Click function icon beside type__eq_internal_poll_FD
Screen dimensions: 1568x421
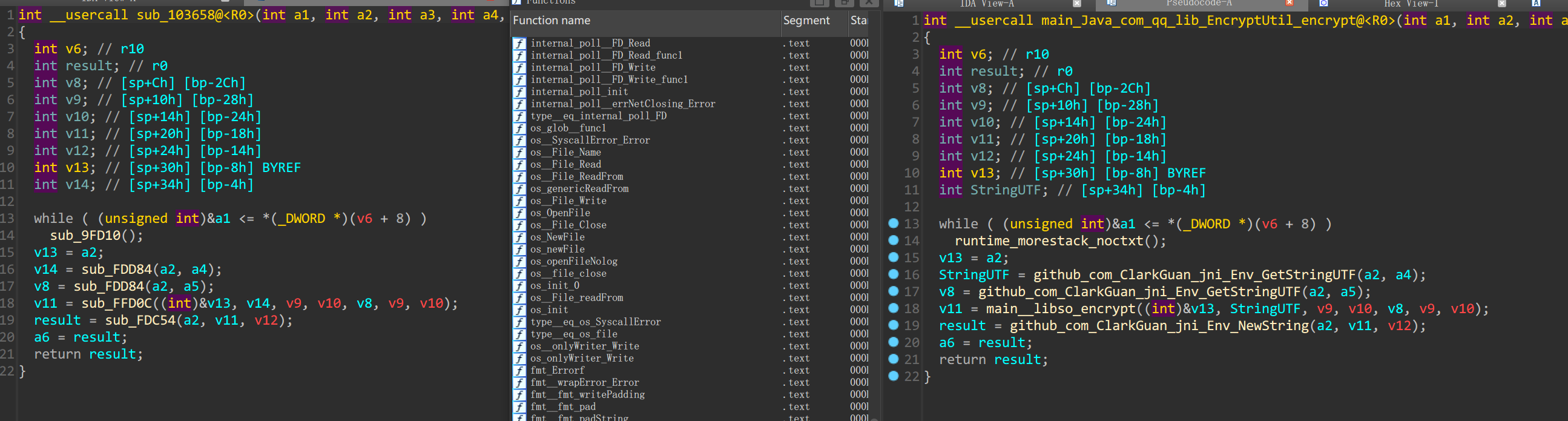click(519, 116)
